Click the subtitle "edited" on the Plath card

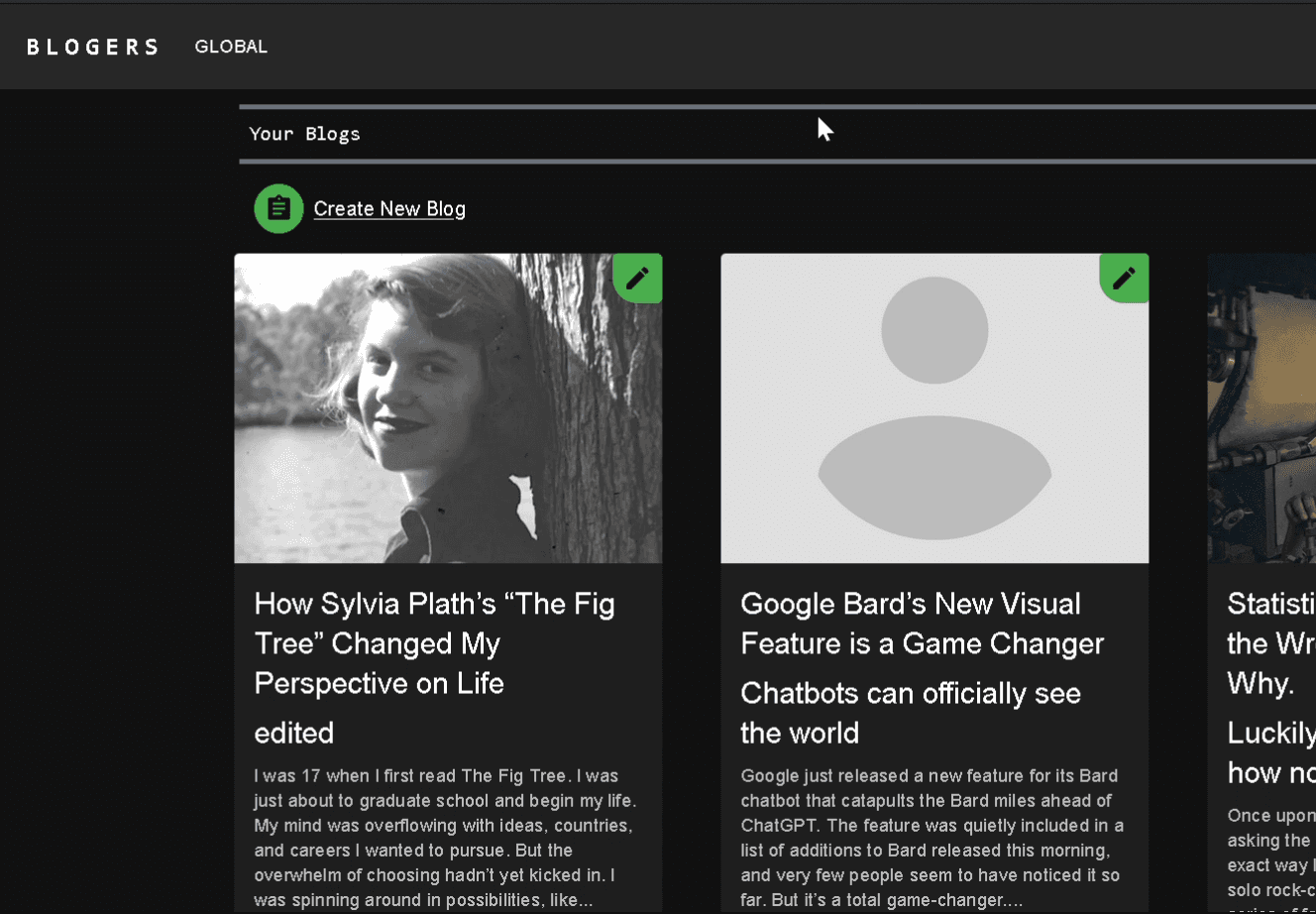(294, 733)
